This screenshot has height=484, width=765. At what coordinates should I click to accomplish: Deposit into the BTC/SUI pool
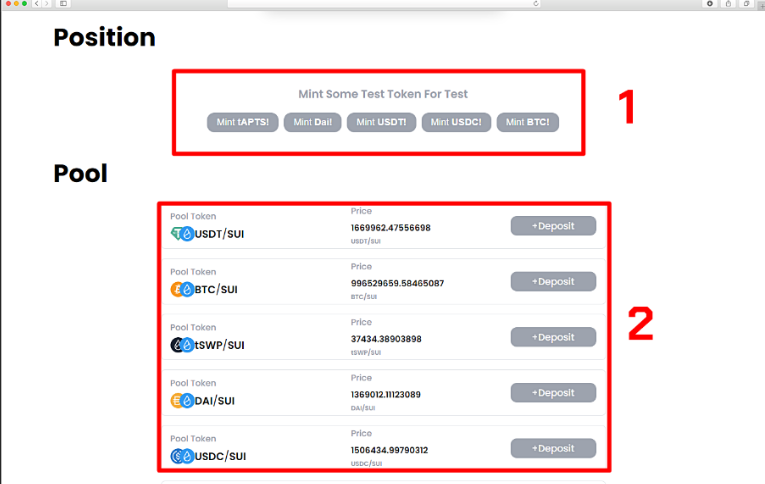(553, 282)
